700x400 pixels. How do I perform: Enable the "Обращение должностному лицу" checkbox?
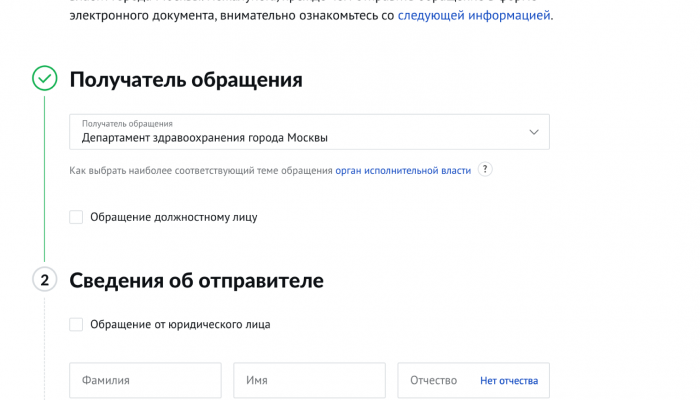(76, 217)
